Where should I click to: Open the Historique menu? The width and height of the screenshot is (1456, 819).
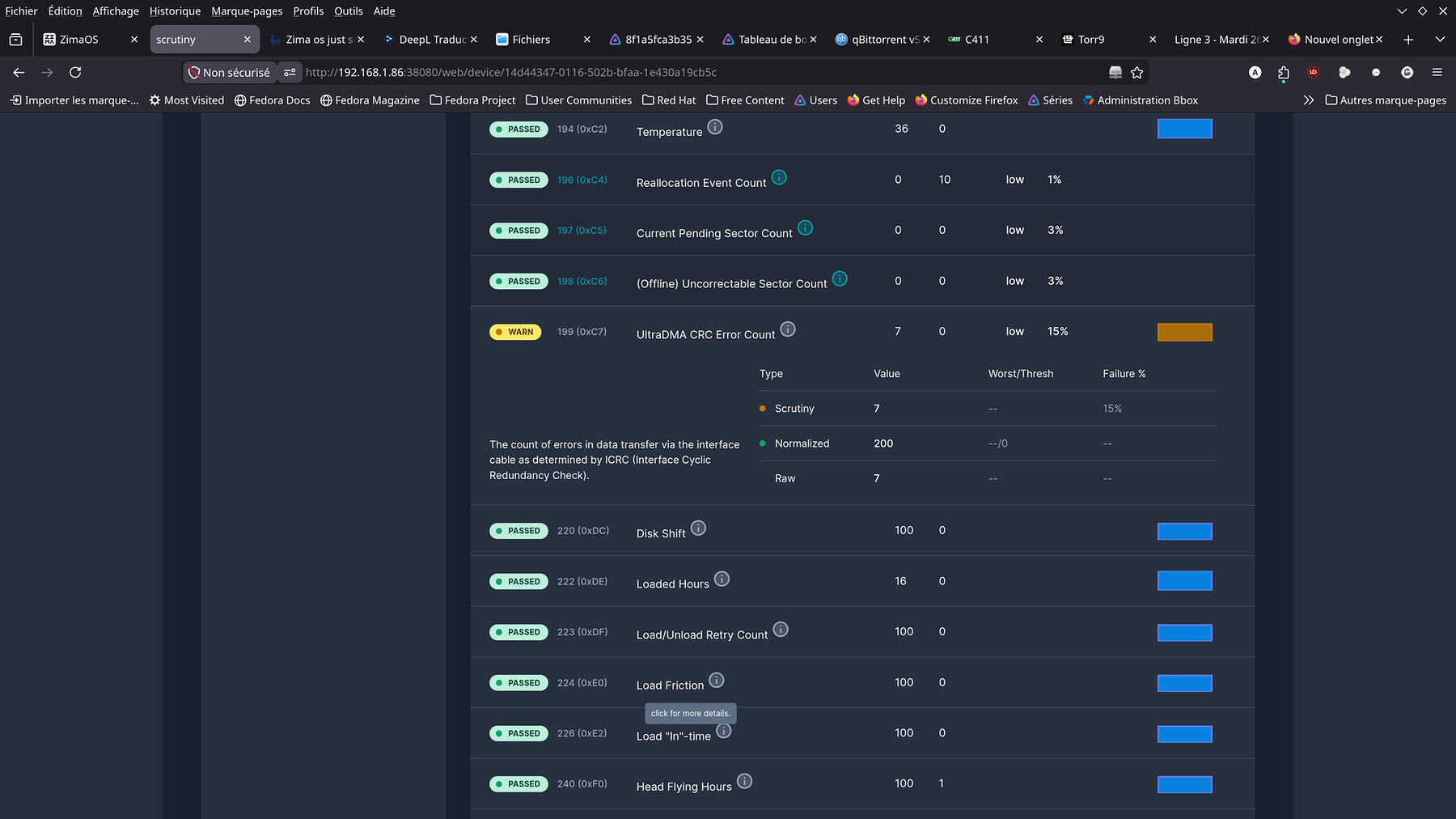click(x=175, y=11)
